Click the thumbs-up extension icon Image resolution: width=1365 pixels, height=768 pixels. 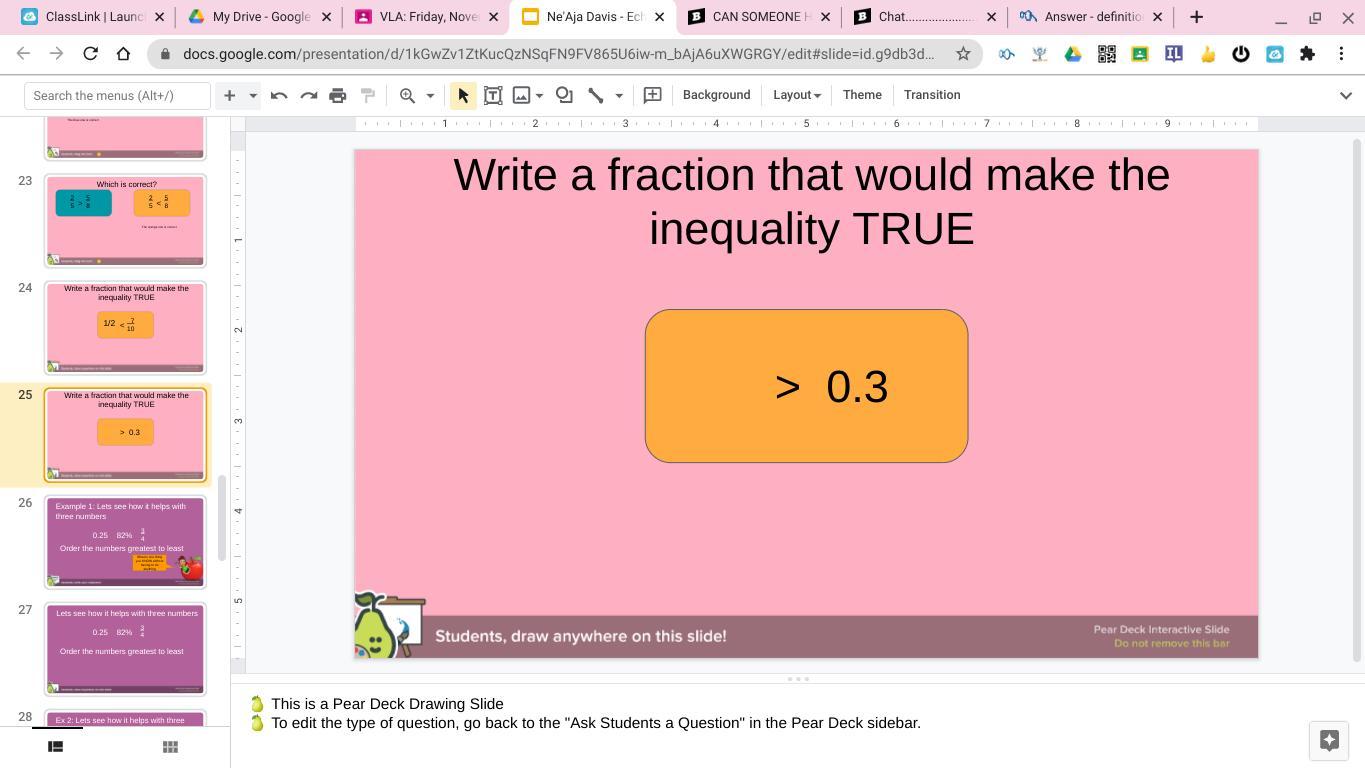(1207, 54)
